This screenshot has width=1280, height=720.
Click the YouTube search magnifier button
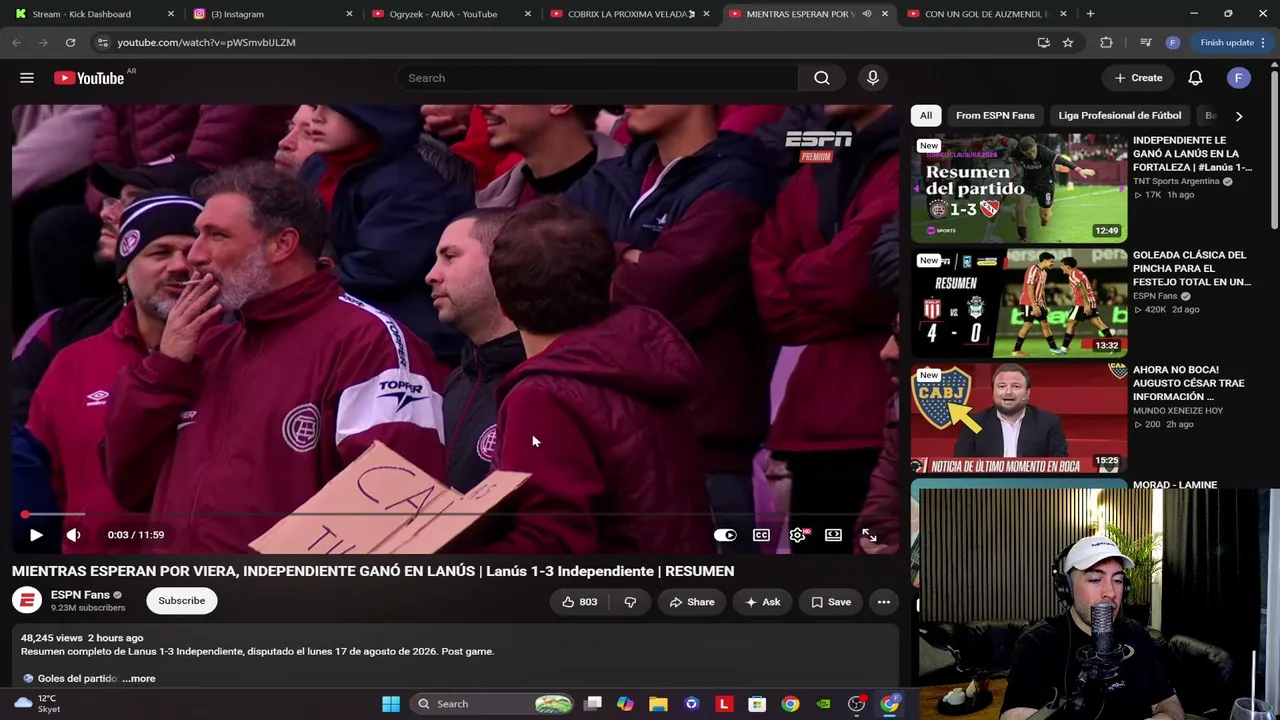point(822,78)
